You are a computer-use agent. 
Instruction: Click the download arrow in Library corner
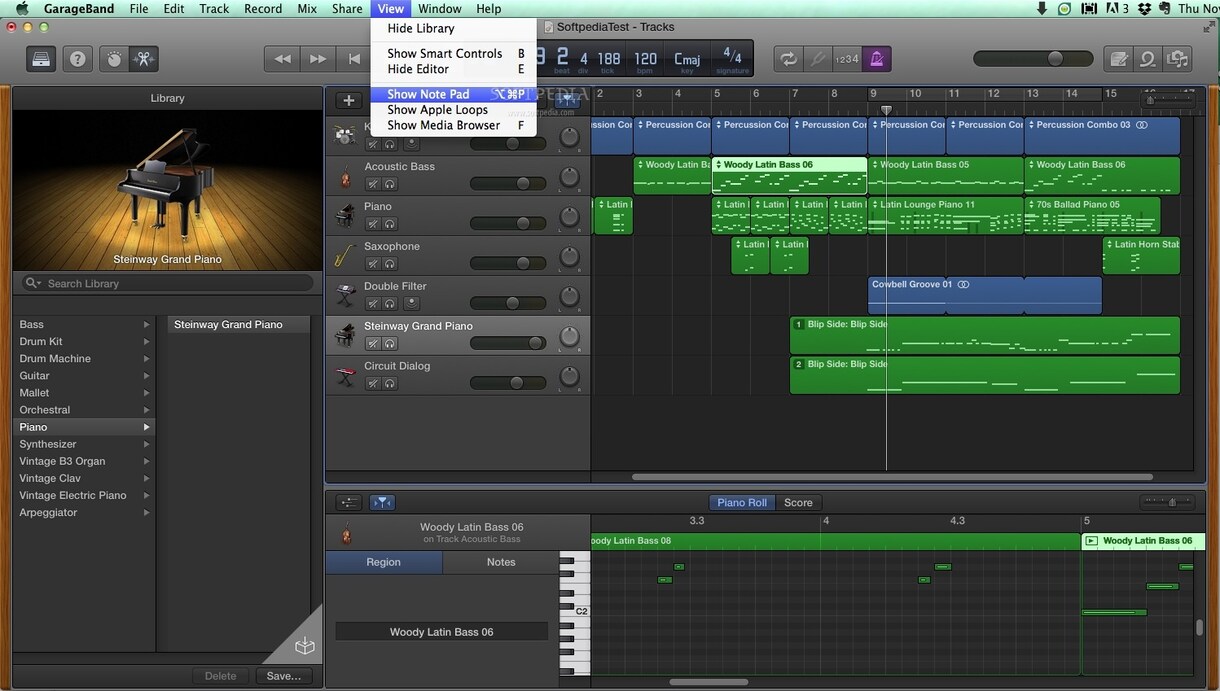[x=305, y=647]
